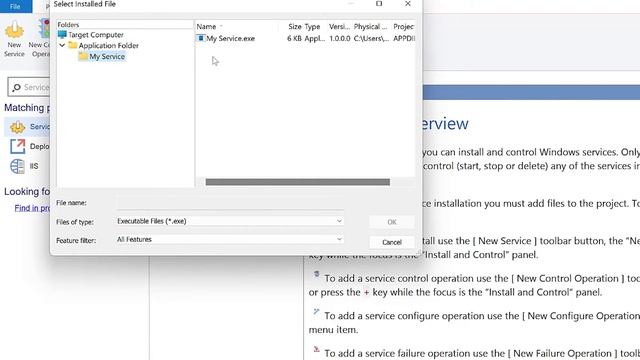Click the My Service.exe file icon
The image size is (640, 360).
[x=200, y=38]
